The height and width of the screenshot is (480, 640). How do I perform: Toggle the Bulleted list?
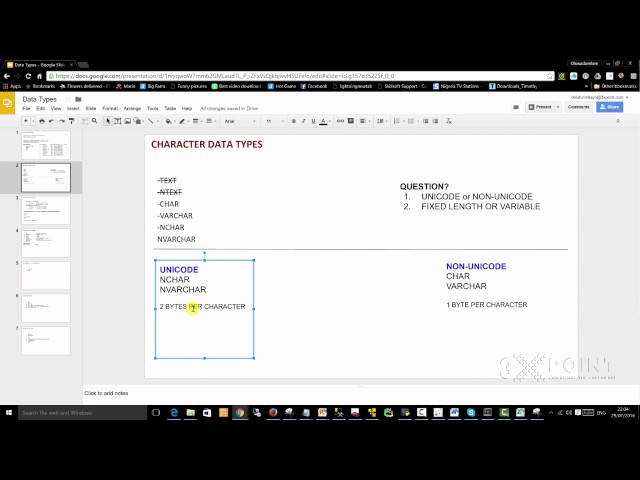point(411,121)
